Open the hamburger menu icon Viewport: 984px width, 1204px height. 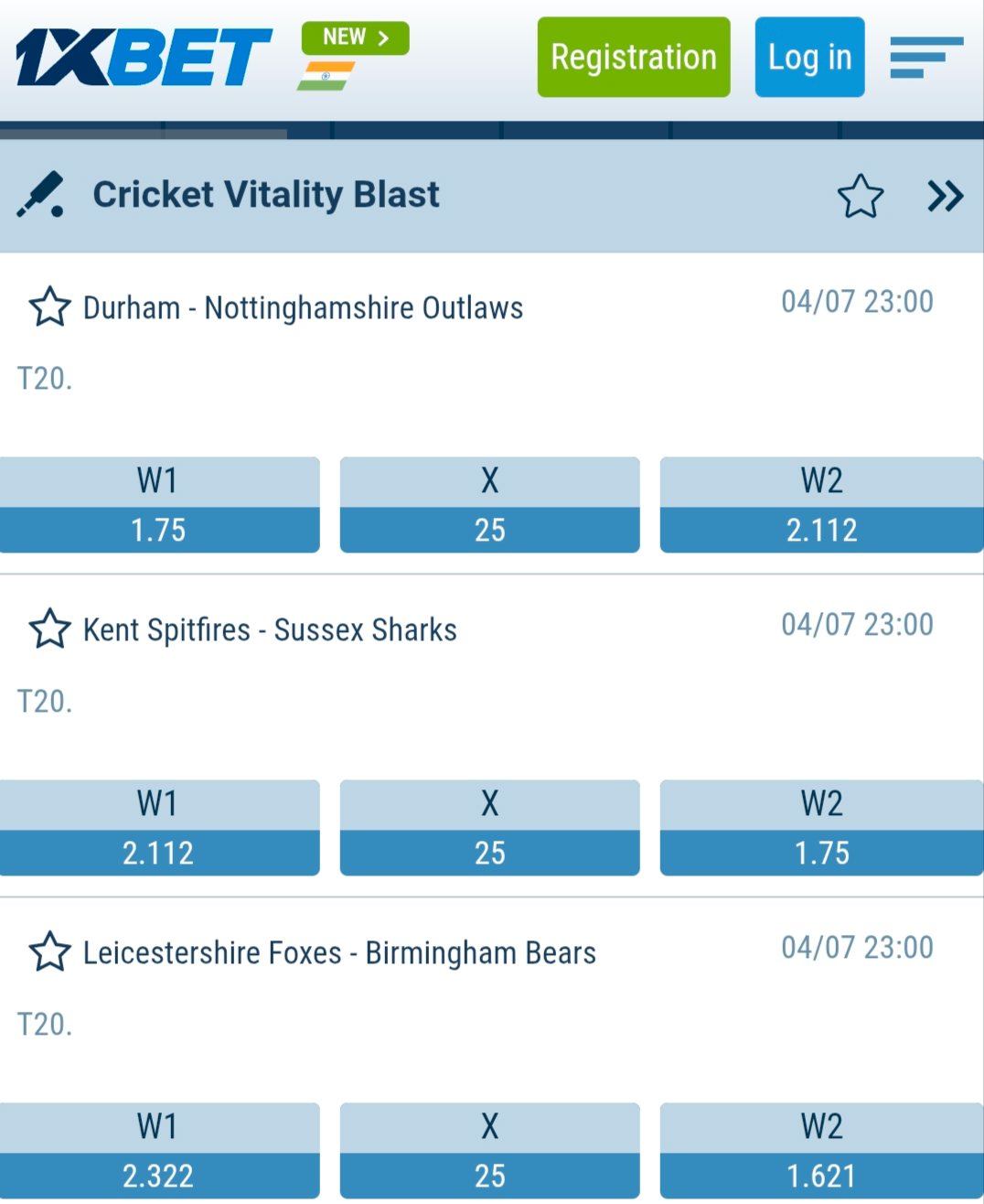926,57
